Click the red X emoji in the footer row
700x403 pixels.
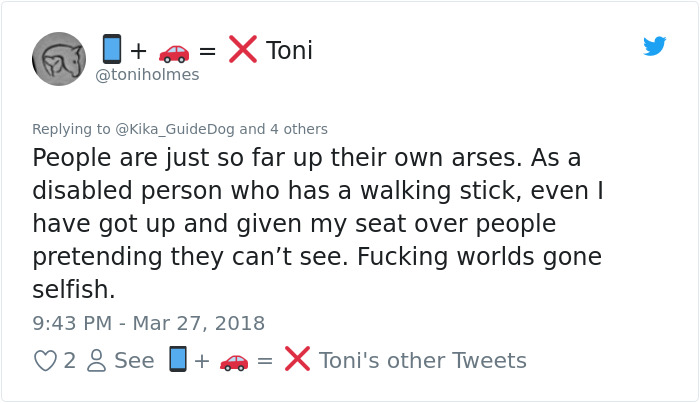297,360
